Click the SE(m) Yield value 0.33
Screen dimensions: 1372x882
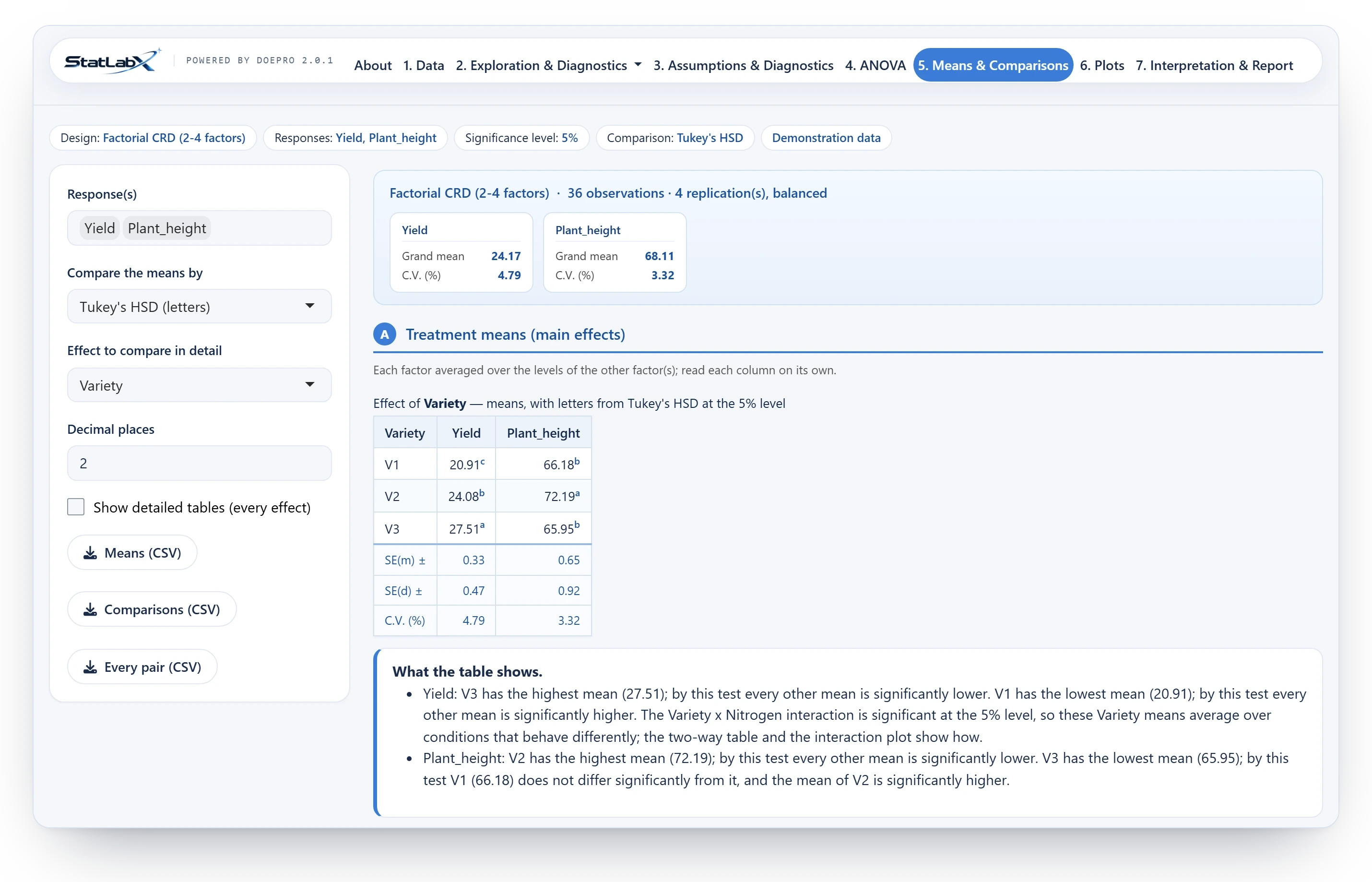click(x=473, y=560)
